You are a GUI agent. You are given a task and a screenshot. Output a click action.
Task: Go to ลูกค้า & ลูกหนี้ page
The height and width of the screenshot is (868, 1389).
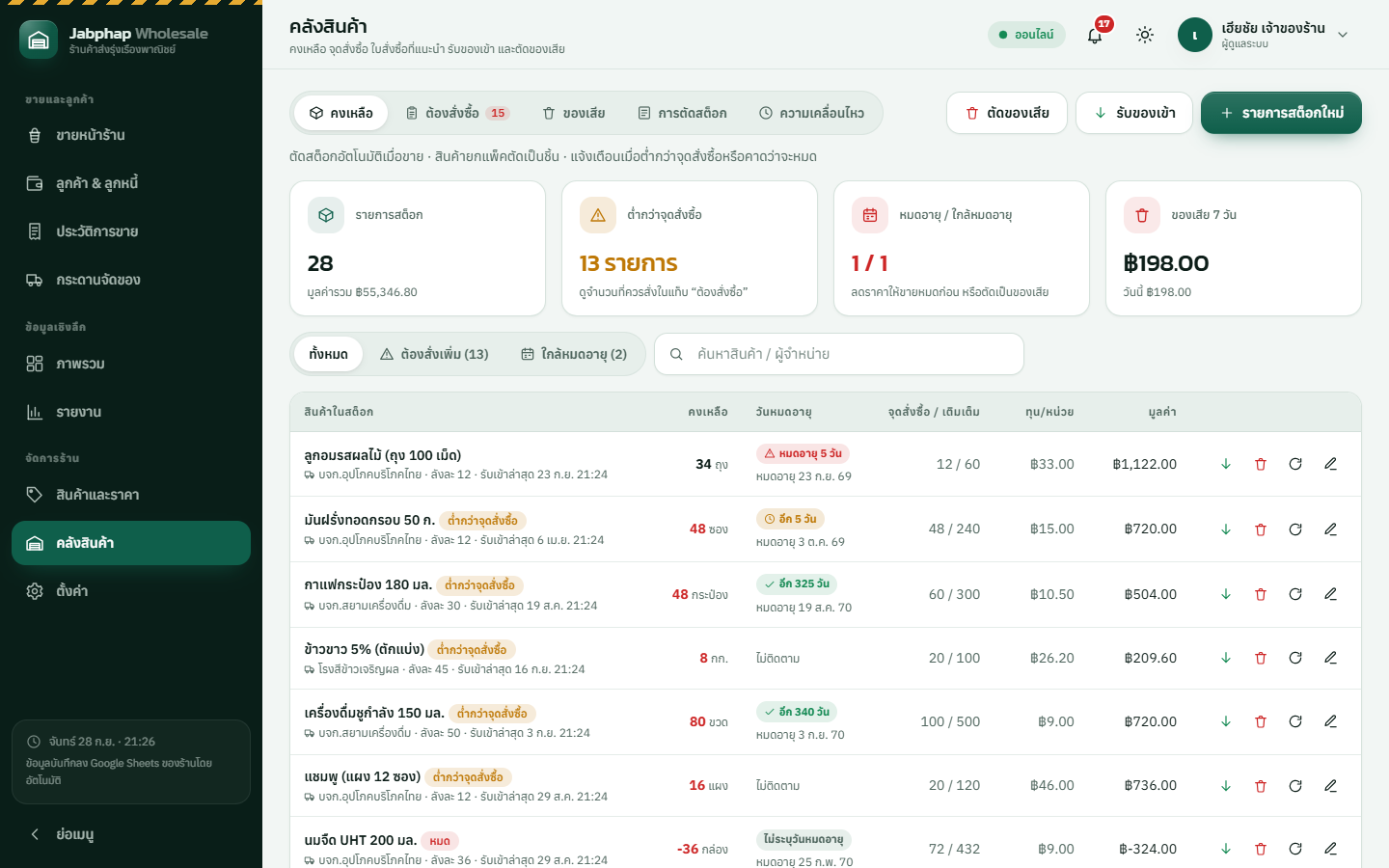point(131,183)
